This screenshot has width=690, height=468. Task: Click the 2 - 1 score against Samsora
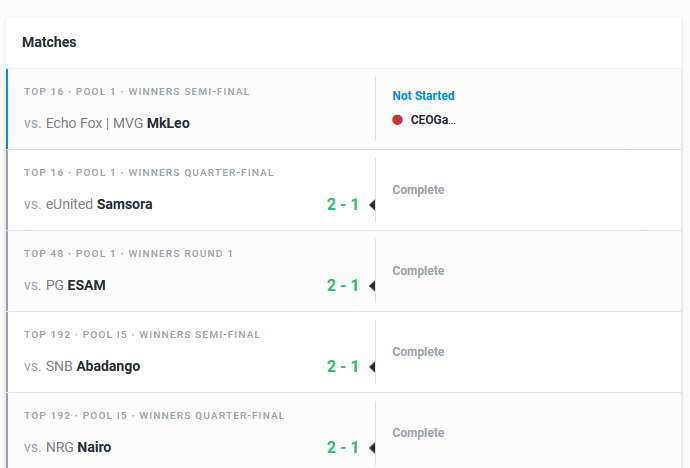(343, 205)
